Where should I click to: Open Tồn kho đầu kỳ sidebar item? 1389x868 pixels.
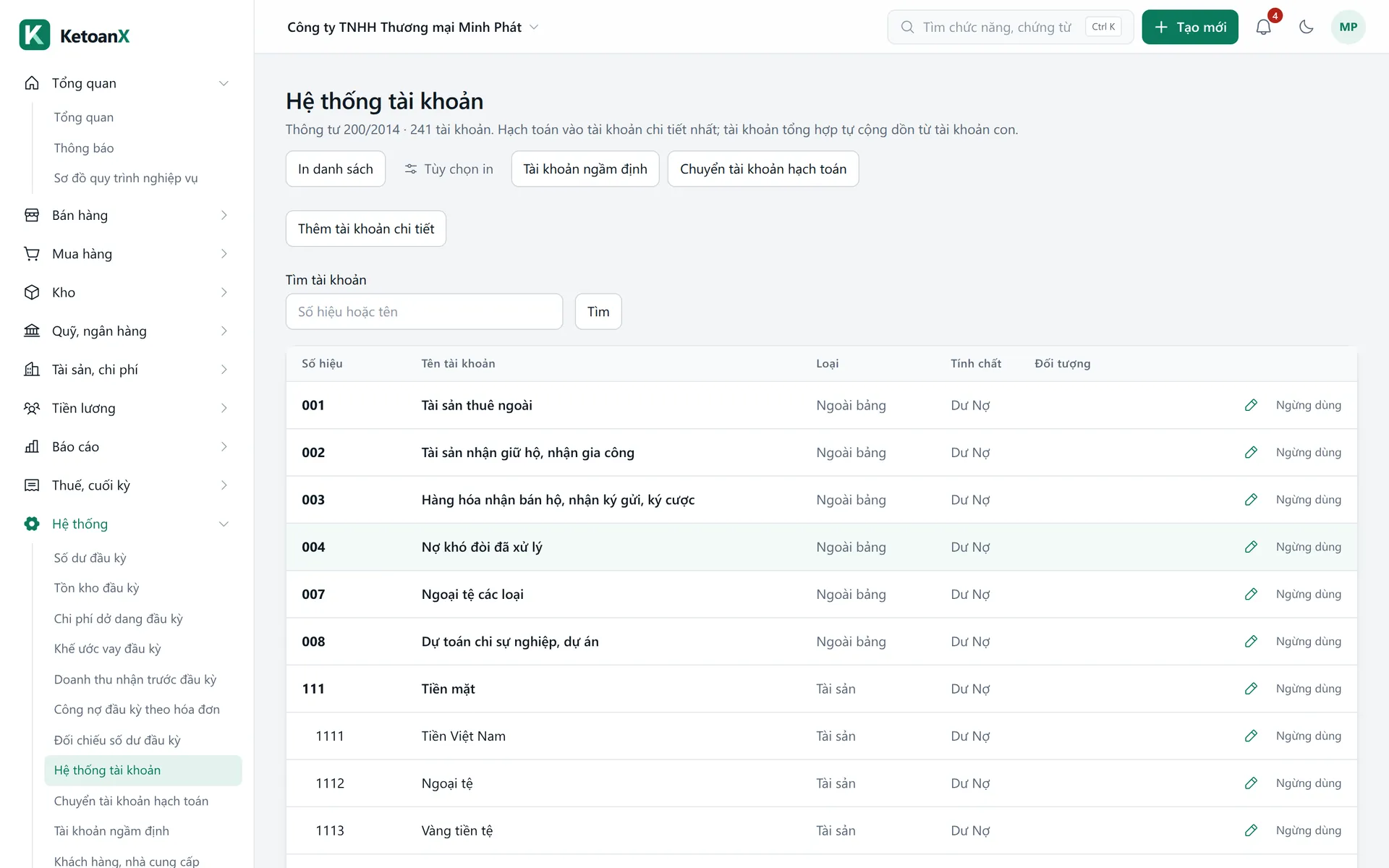click(x=96, y=588)
